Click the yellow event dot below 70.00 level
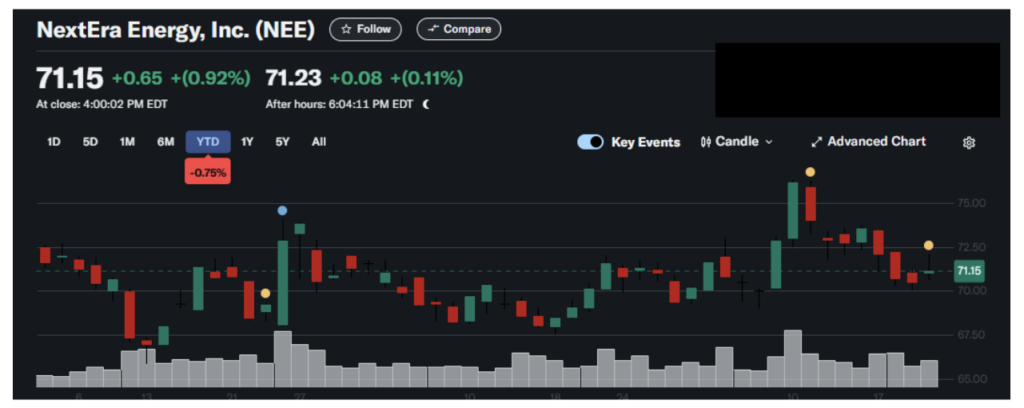This screenshot has height=408, width=1024. coord(265,293)
